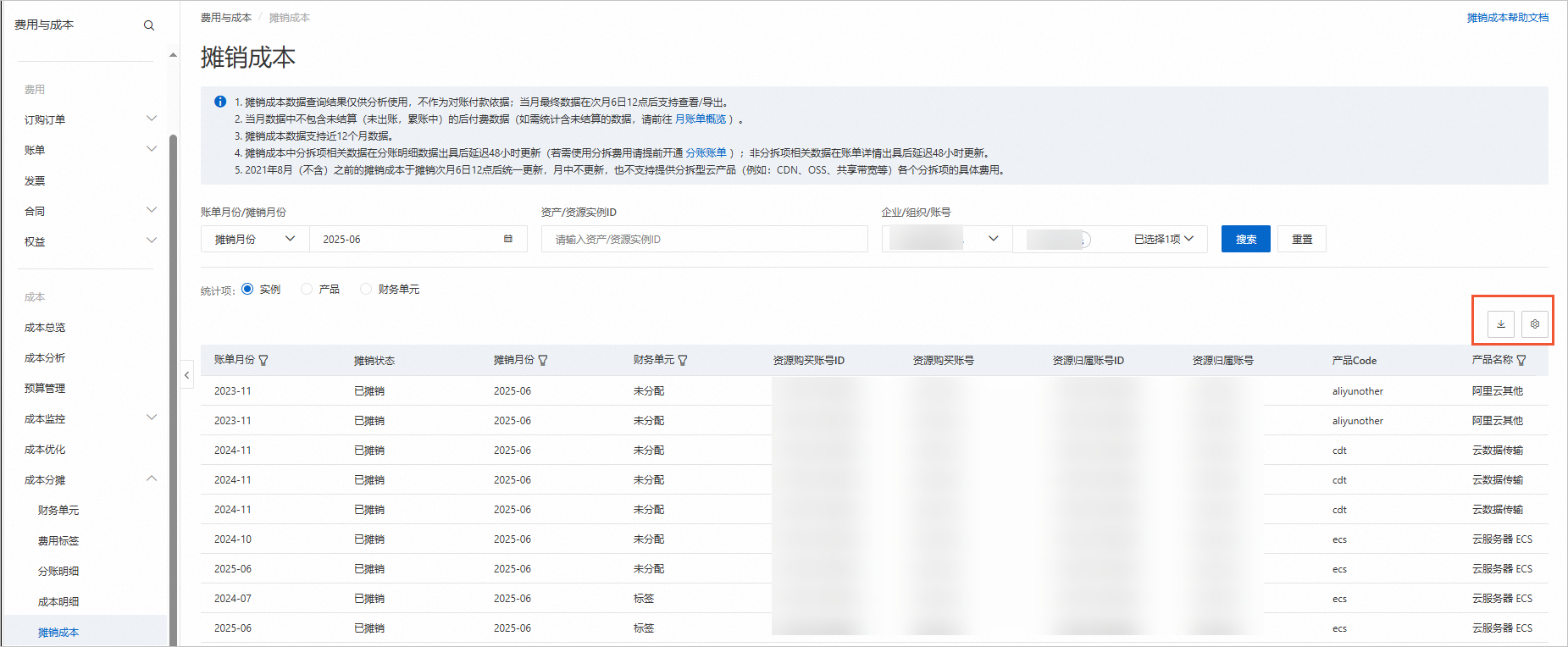
Task: Click the 摊销状态 column header
Action: (374, 360)
